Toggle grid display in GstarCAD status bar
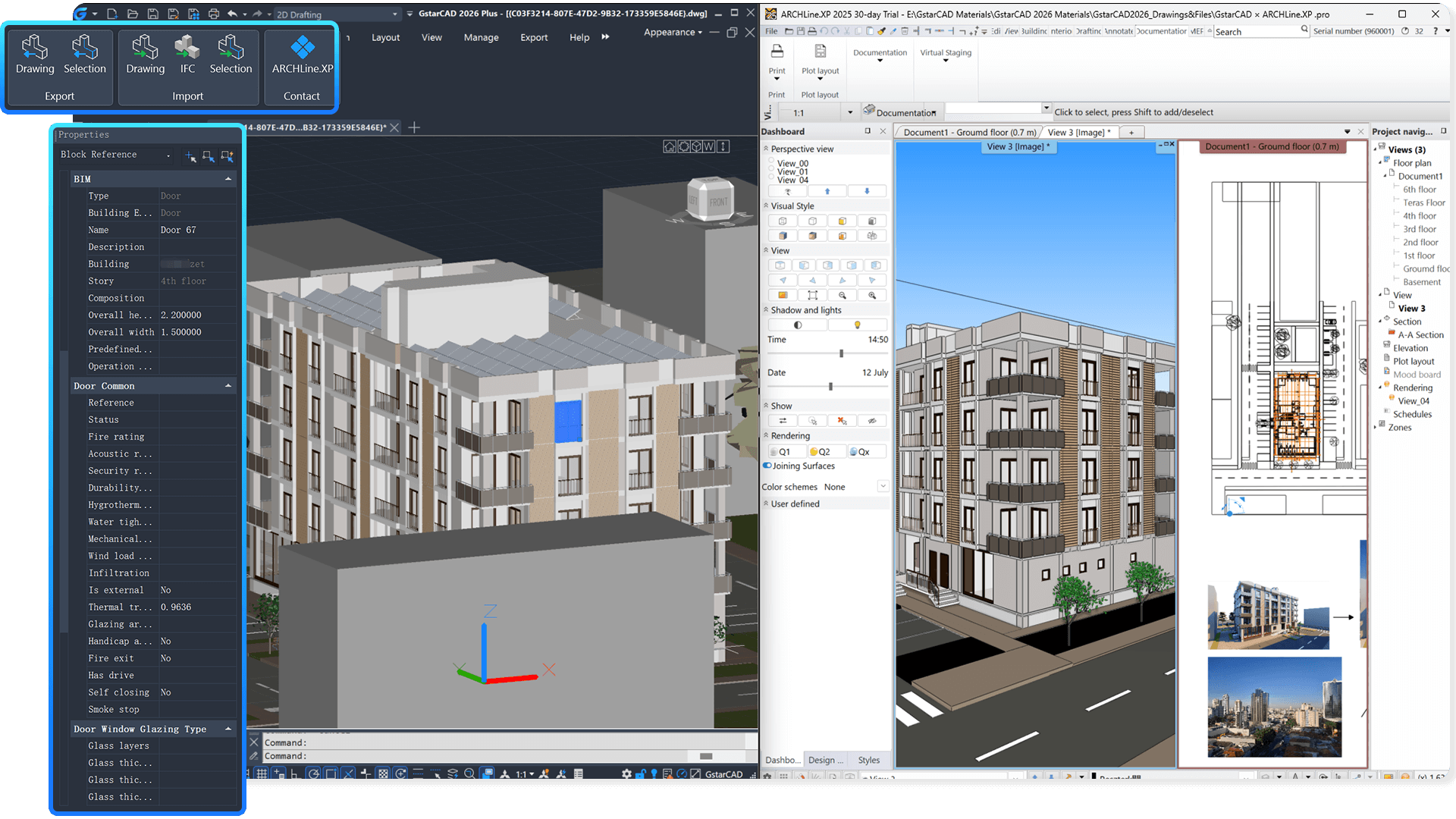 pyautogui.click(x=262, y=773)
